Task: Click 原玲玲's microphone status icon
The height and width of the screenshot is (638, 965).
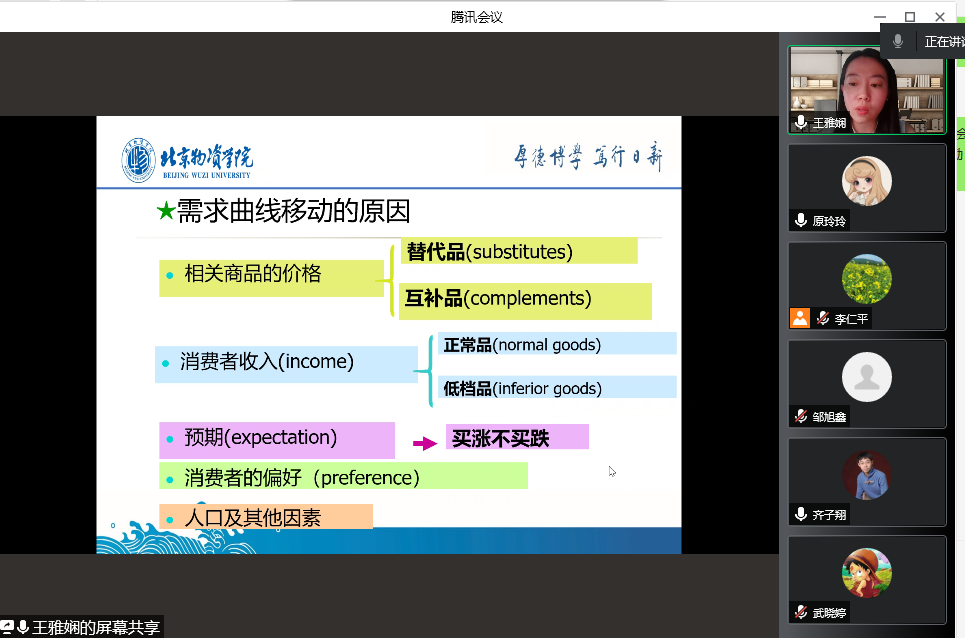Action: [x=801, y=220]
